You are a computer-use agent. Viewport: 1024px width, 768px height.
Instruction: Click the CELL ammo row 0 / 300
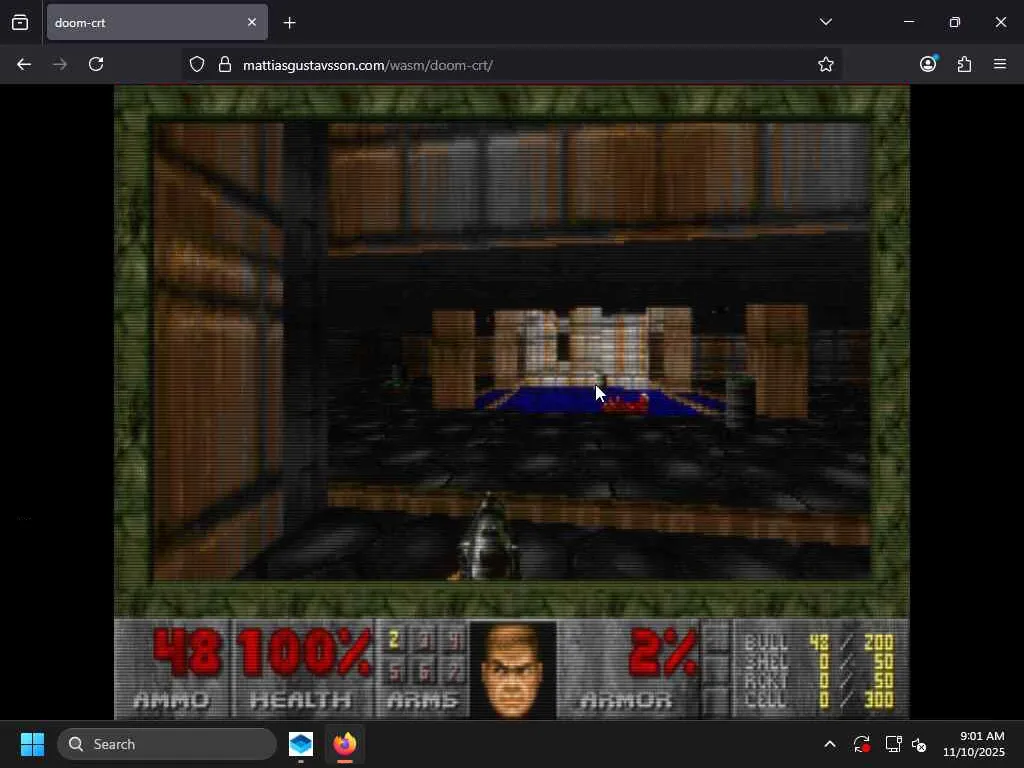click(819, 700)
